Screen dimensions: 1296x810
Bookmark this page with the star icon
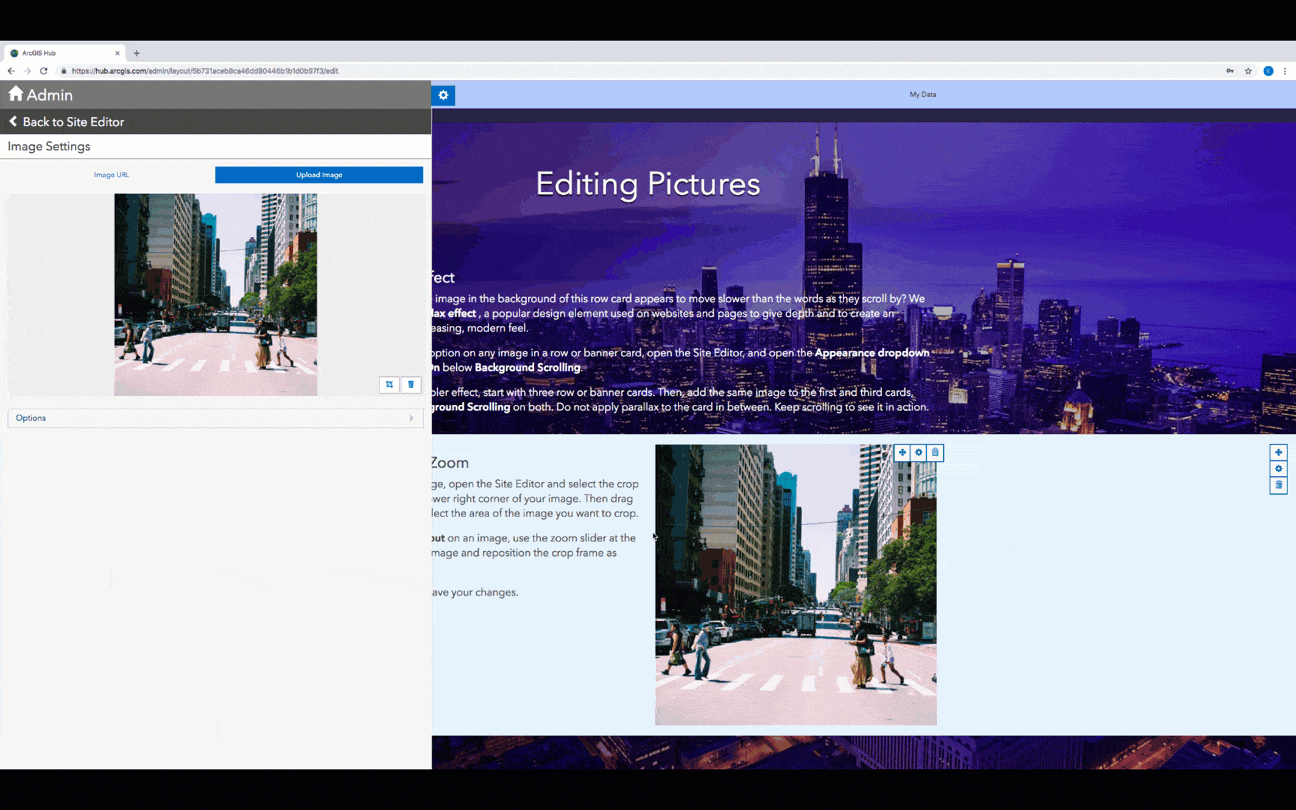(x=1248, y=71)
